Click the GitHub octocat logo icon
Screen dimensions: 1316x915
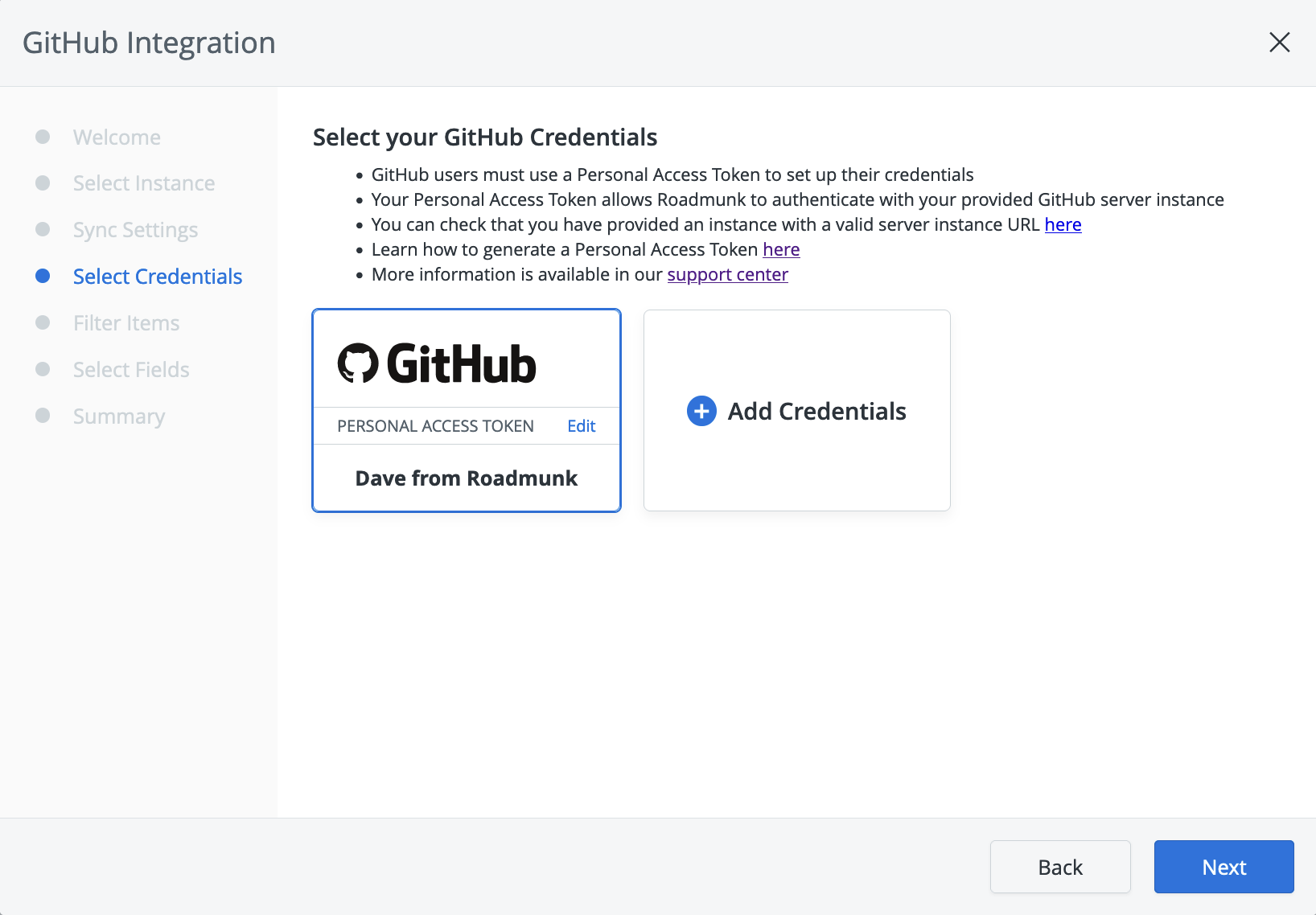(358, 363)
